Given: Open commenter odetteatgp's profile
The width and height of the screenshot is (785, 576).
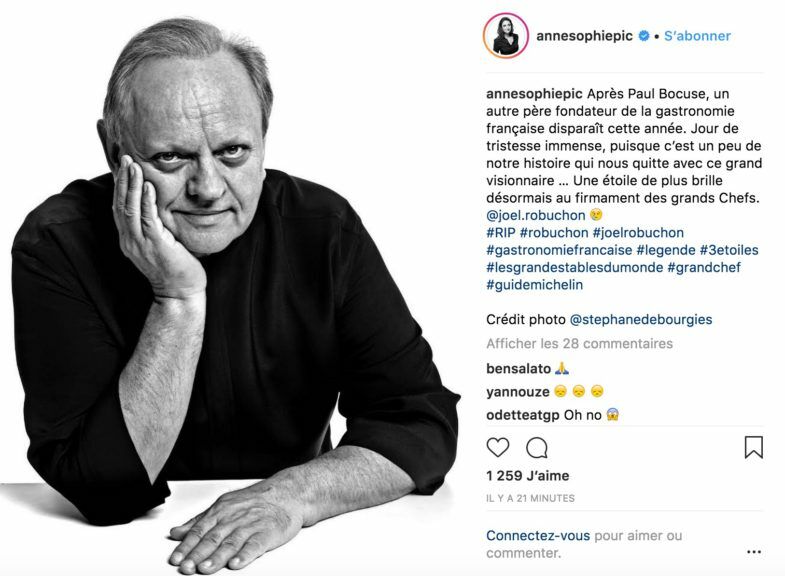Looking at the screenshot, I should [x=523, y=415].
